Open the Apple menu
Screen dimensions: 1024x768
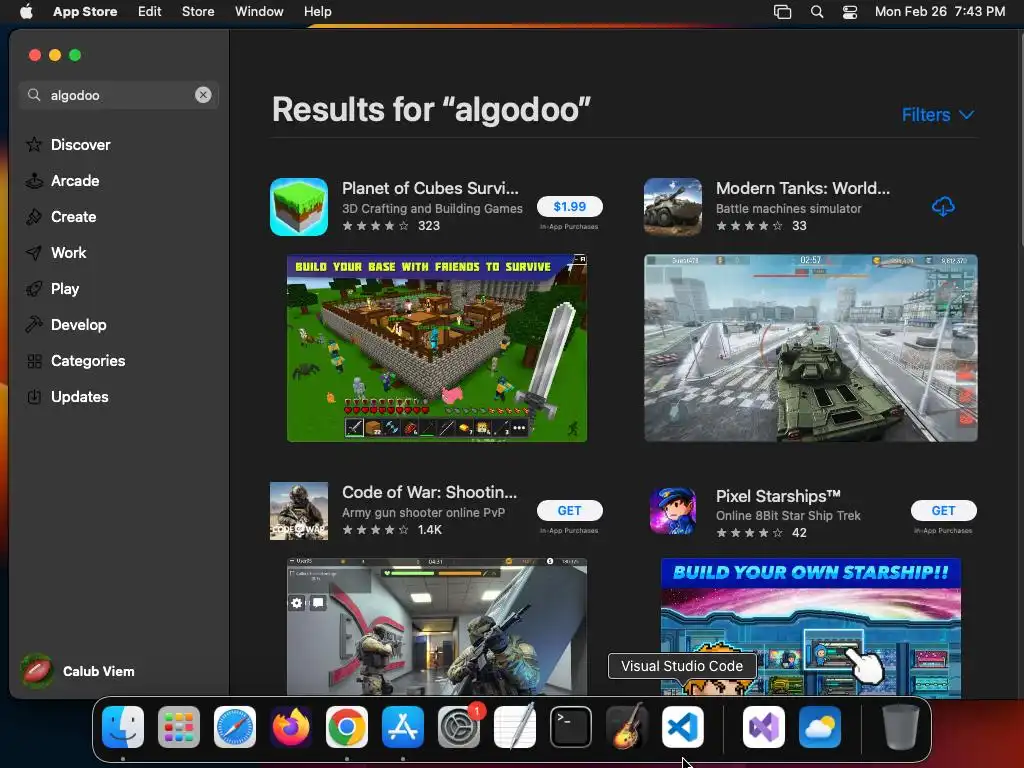pos(26,12)
